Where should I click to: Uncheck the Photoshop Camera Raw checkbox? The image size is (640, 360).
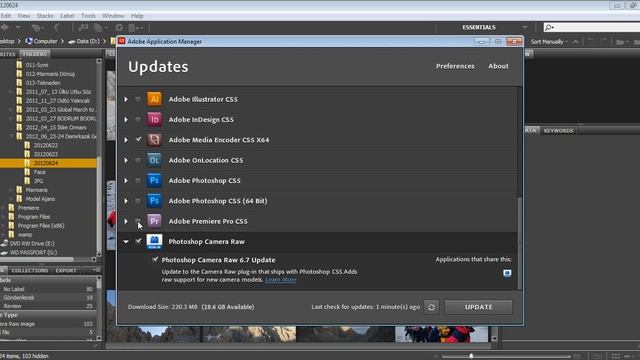pyautogui.click(x=138, y=241)
